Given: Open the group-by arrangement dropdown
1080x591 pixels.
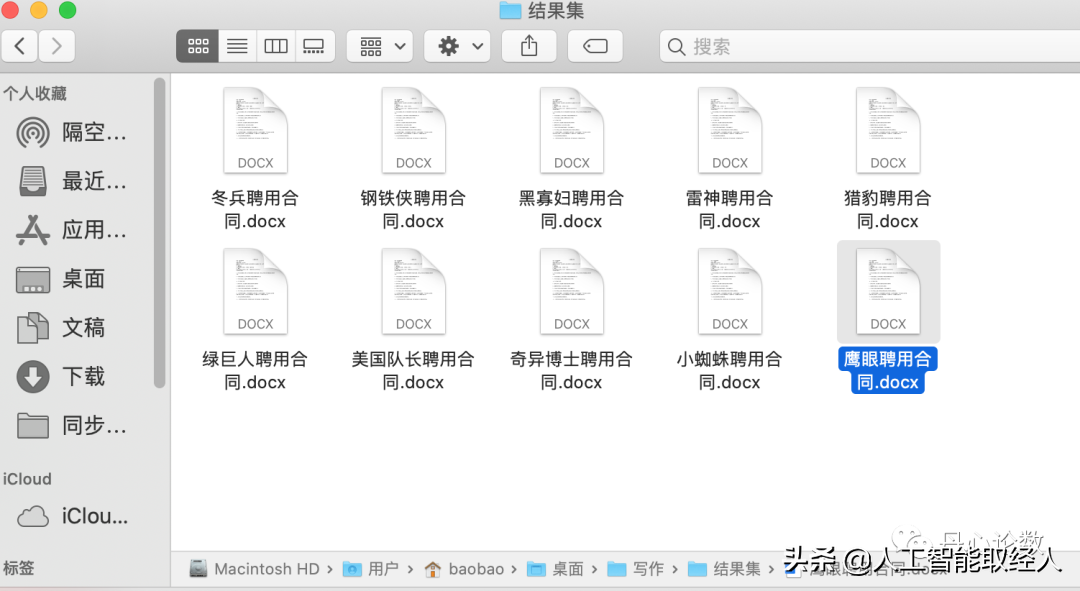Looking at the screenshot, I should [x=380, y=46].
